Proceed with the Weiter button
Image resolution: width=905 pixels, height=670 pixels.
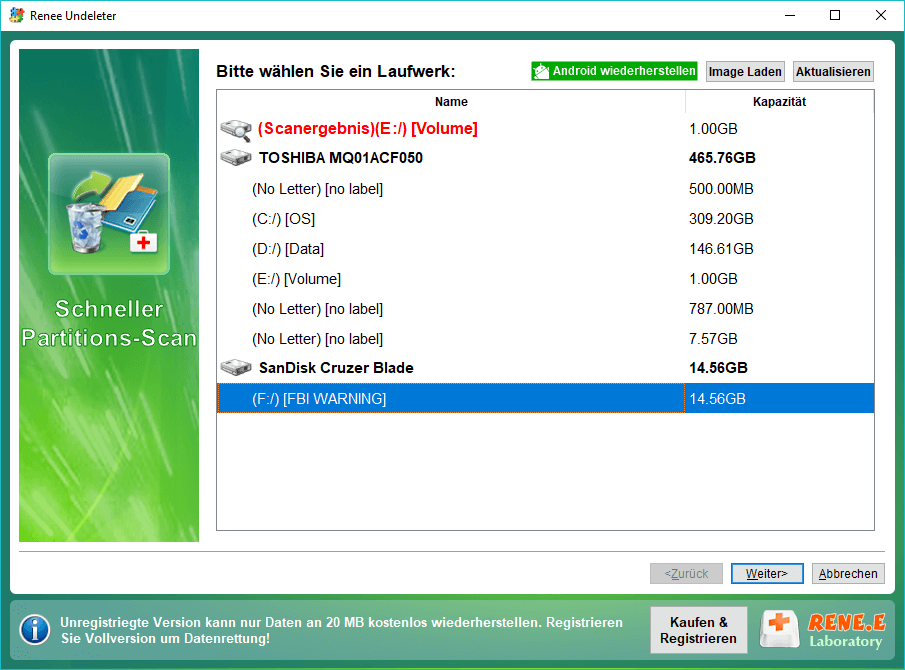[766, 574]
